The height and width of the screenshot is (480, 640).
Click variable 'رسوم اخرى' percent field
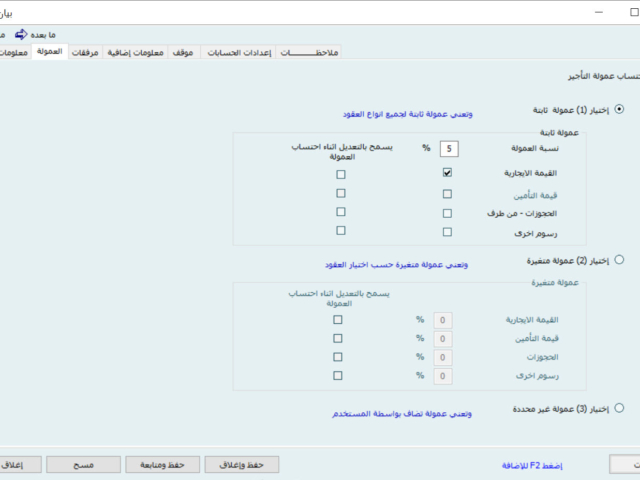coord(442,376)
